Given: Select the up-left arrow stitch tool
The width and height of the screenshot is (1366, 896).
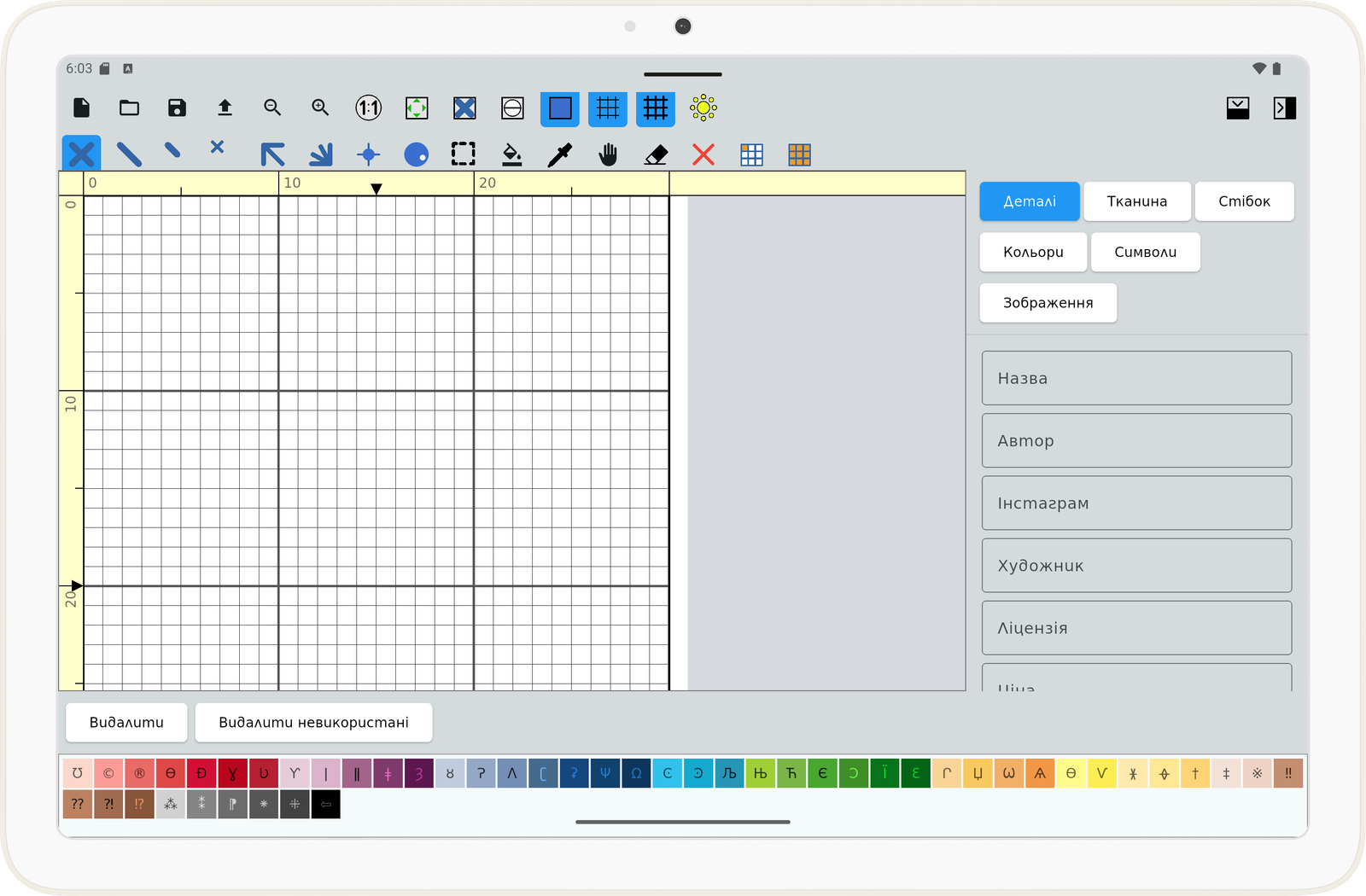Looking at the screenshot, I should click(x=272, y=154).
